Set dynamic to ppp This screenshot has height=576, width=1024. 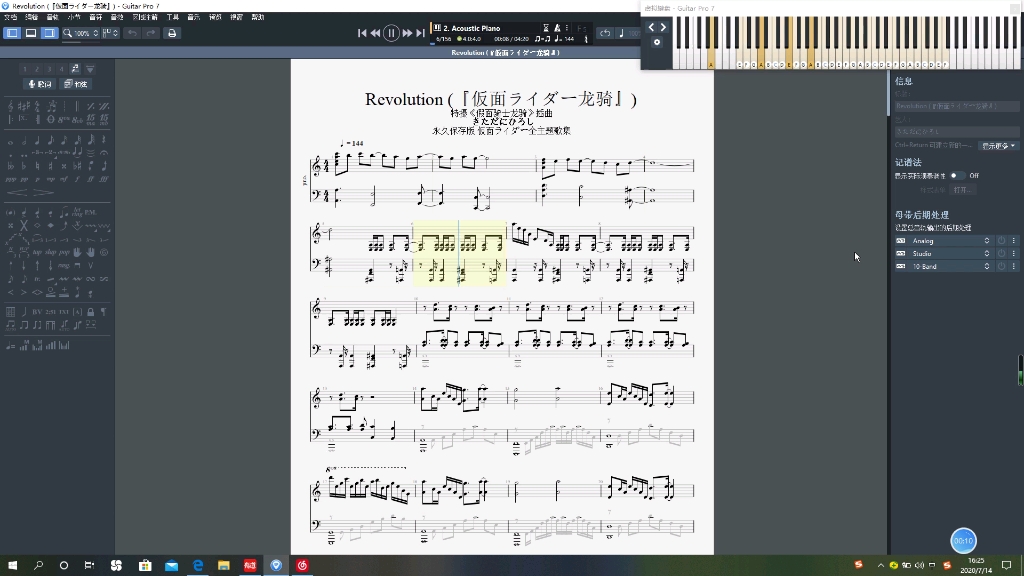10,180
